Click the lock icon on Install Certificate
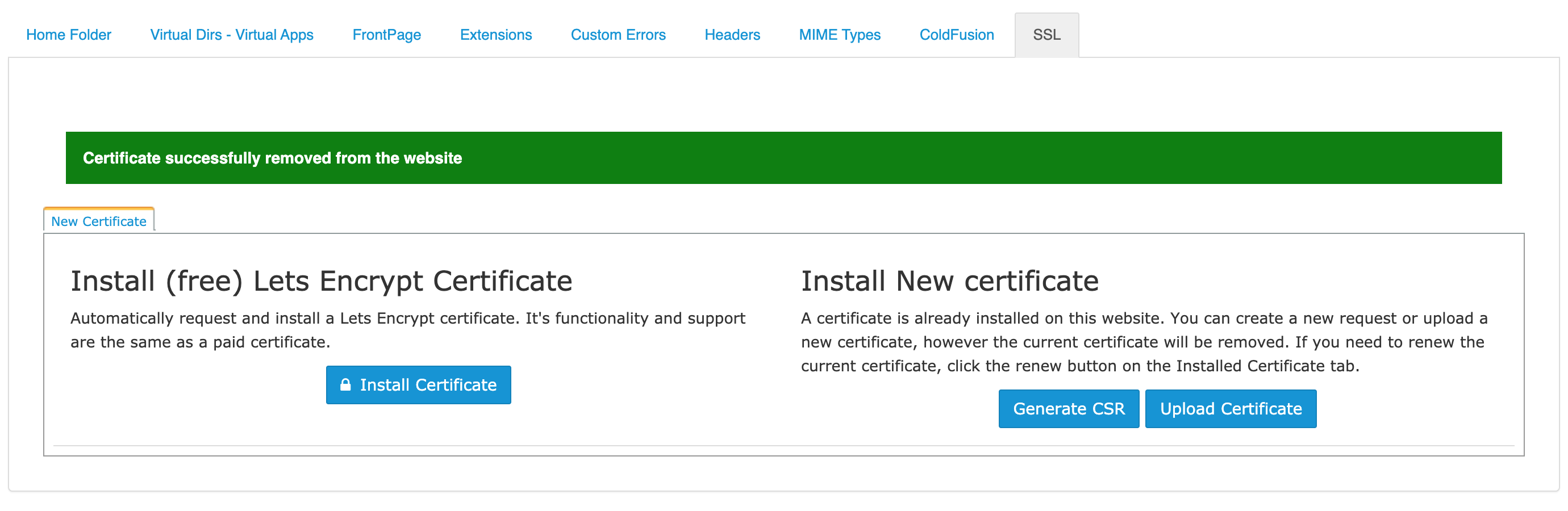The width and height of the screenshot is (1568, 511). click(345, 384)
